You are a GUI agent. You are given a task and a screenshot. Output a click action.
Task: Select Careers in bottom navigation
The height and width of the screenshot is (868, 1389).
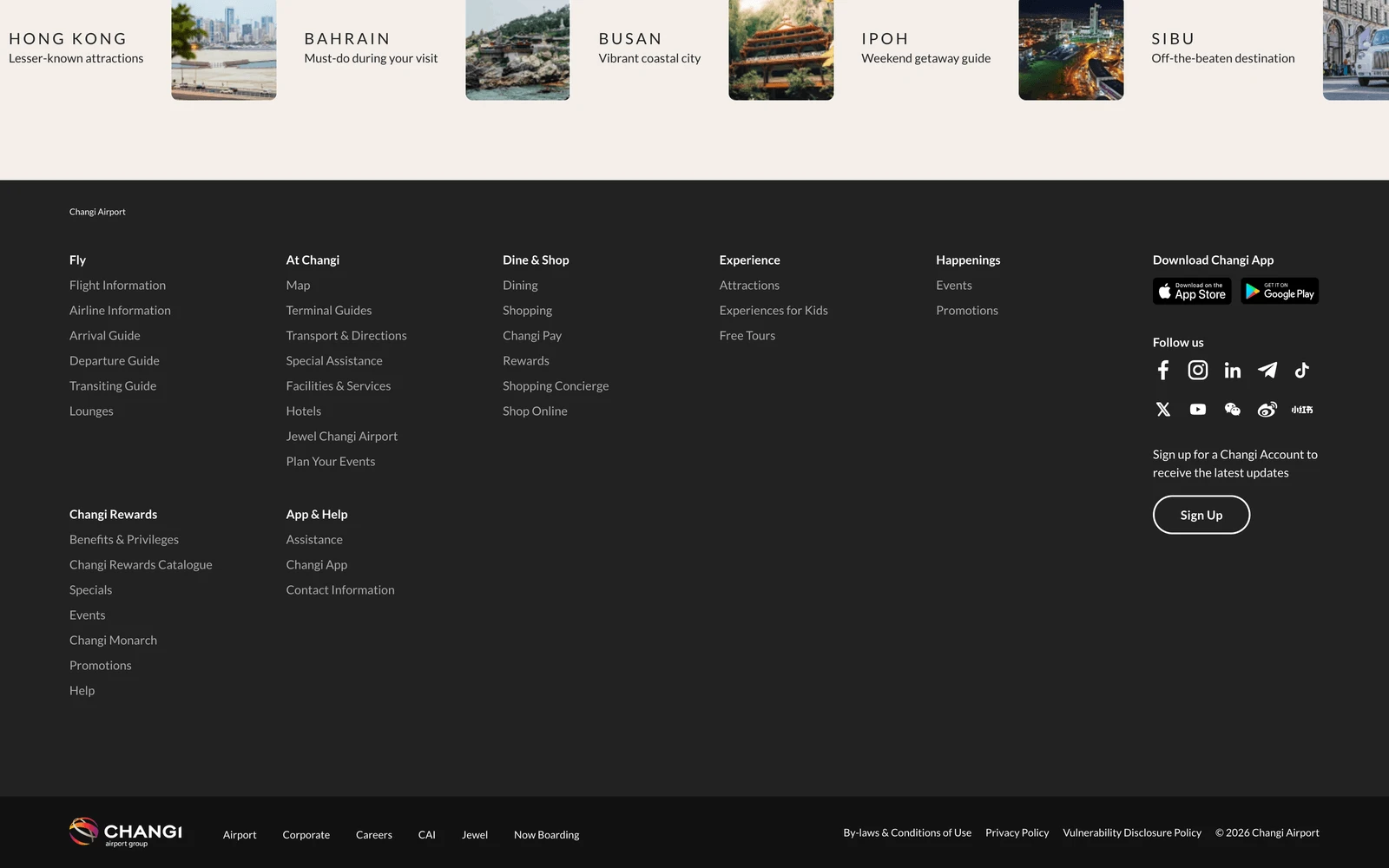click(374, 835)
